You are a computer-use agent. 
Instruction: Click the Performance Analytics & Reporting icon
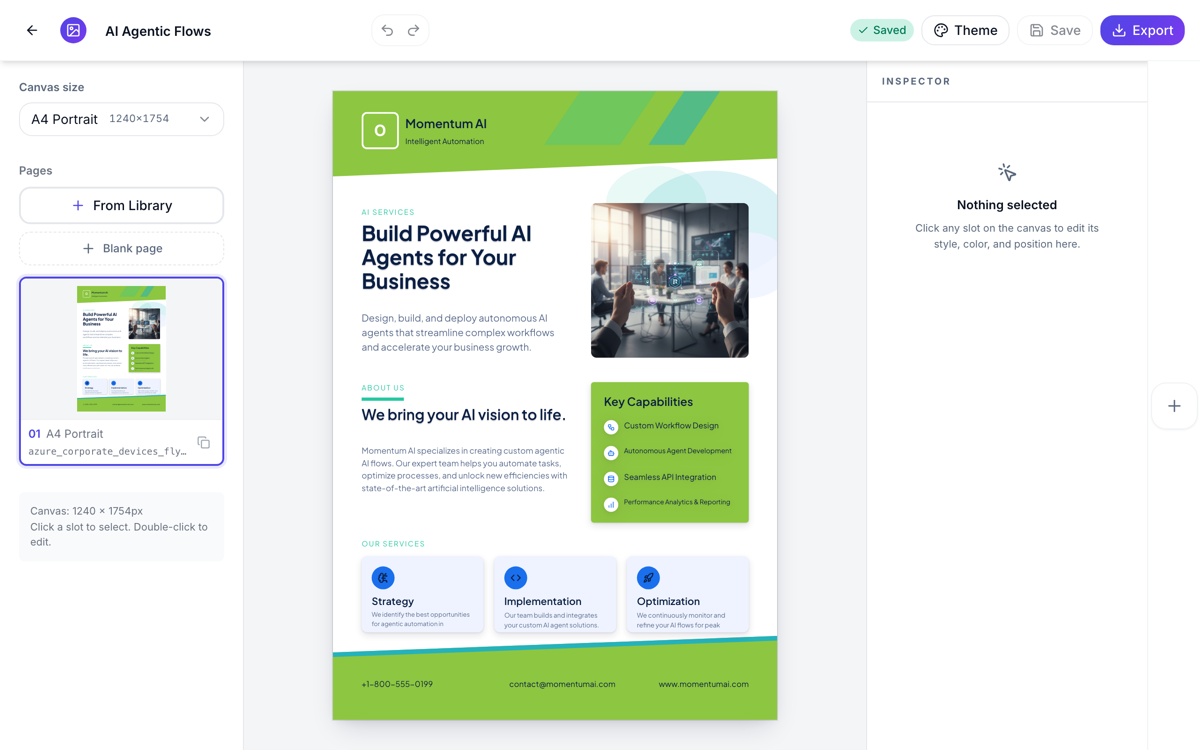tap(611, 505)
